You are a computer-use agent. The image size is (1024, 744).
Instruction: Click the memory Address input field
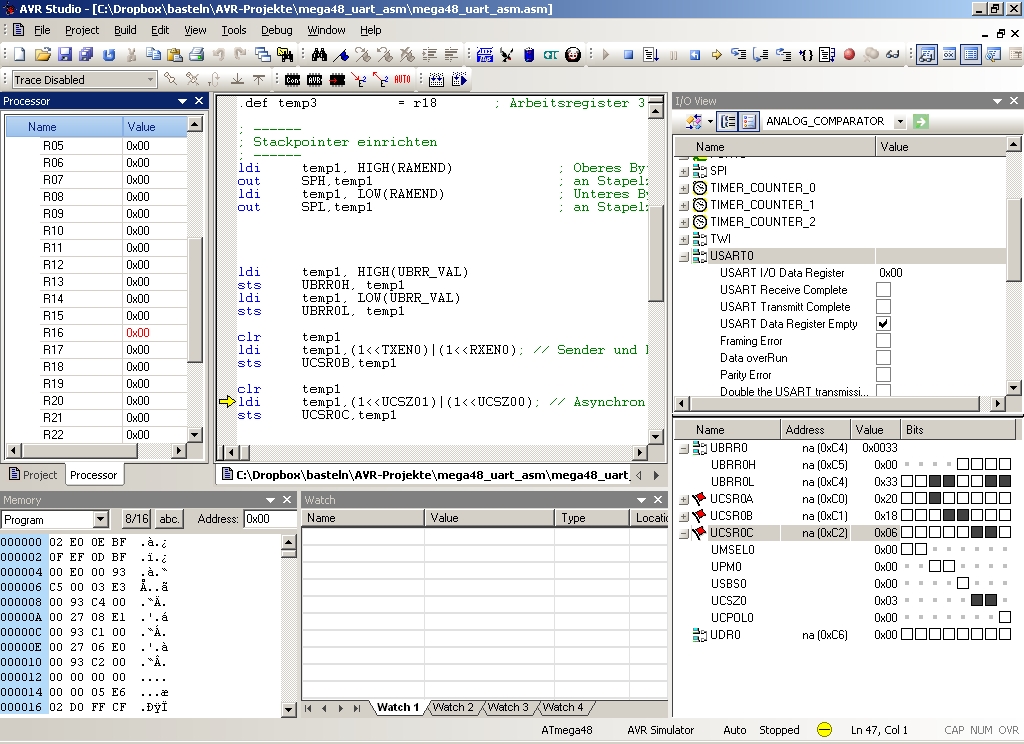270,519
